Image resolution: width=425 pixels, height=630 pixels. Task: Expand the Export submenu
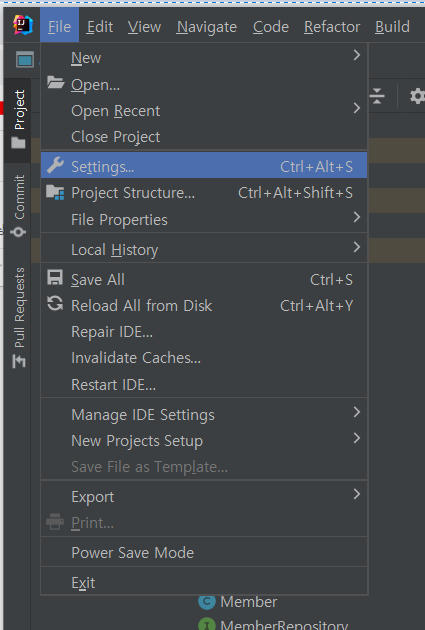[204, 497]
